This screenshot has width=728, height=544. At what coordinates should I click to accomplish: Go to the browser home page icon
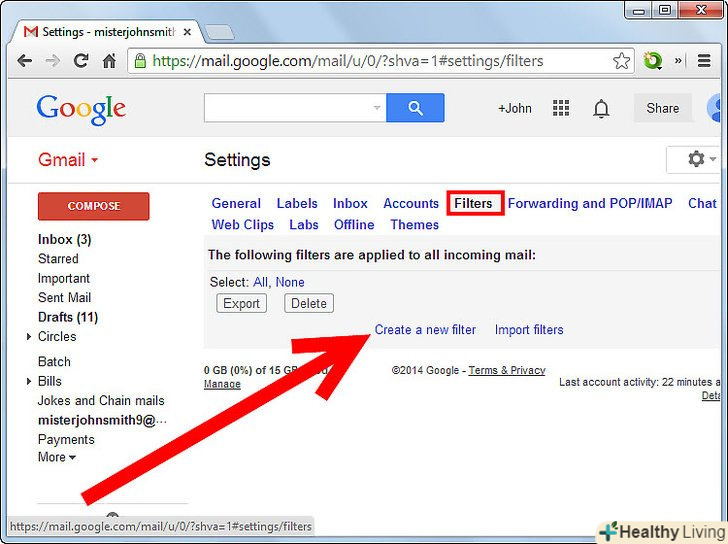pos(109,61)
